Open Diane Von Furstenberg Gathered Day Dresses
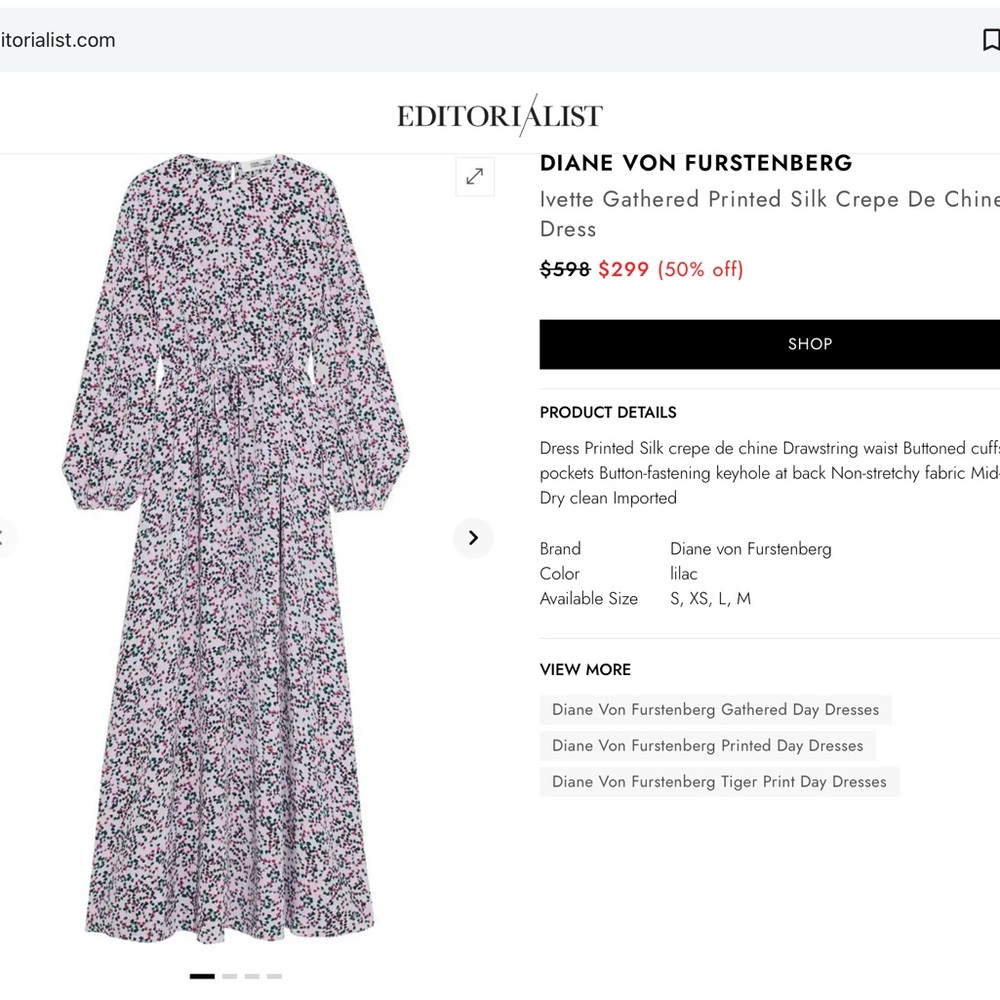 tap(715, 709)
